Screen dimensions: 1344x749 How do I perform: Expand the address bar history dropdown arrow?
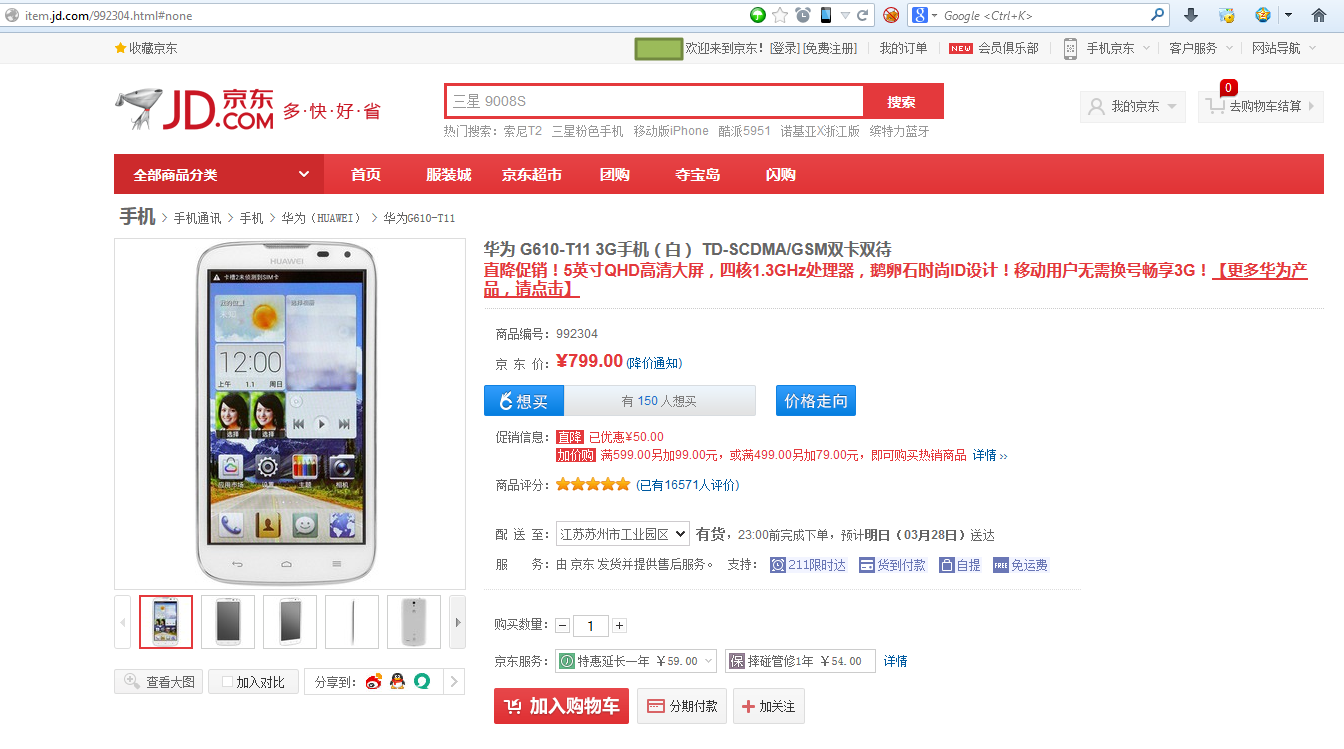[x=845, y=15]
